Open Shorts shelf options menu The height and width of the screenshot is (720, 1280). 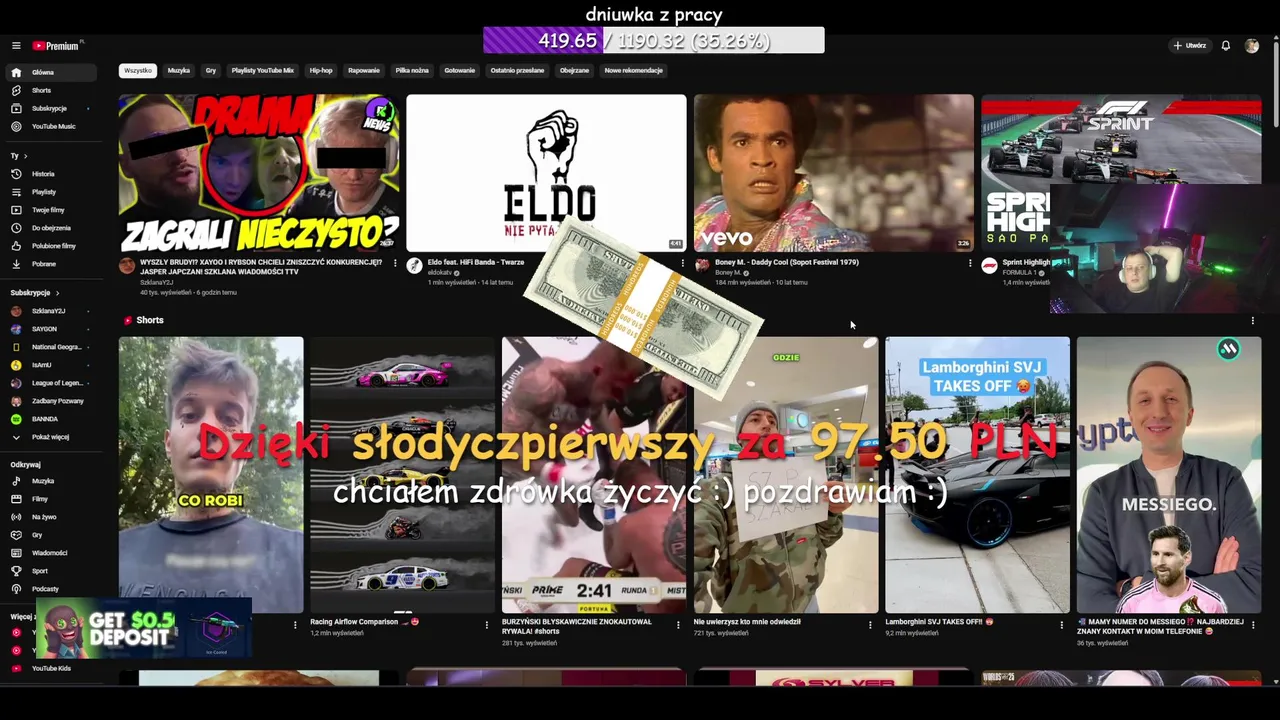pyautogui.click(x=1252, y=321)
